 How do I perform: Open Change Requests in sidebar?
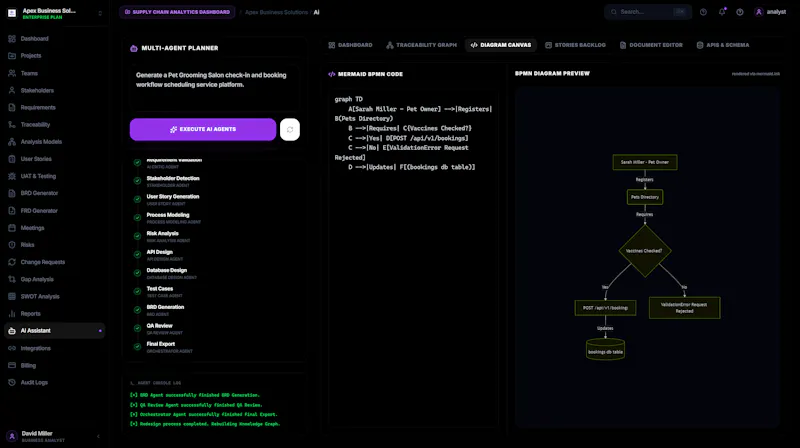[54, 262]
